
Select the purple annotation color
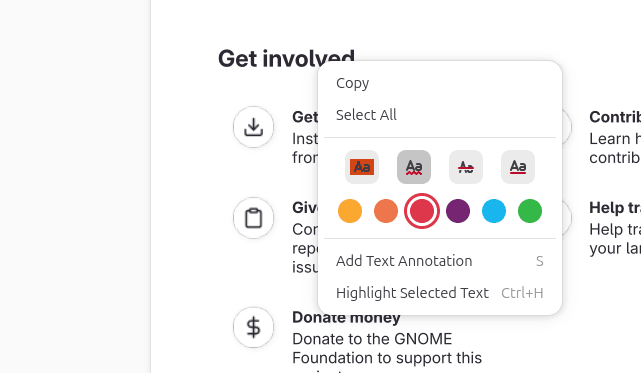tap(458, 211)
